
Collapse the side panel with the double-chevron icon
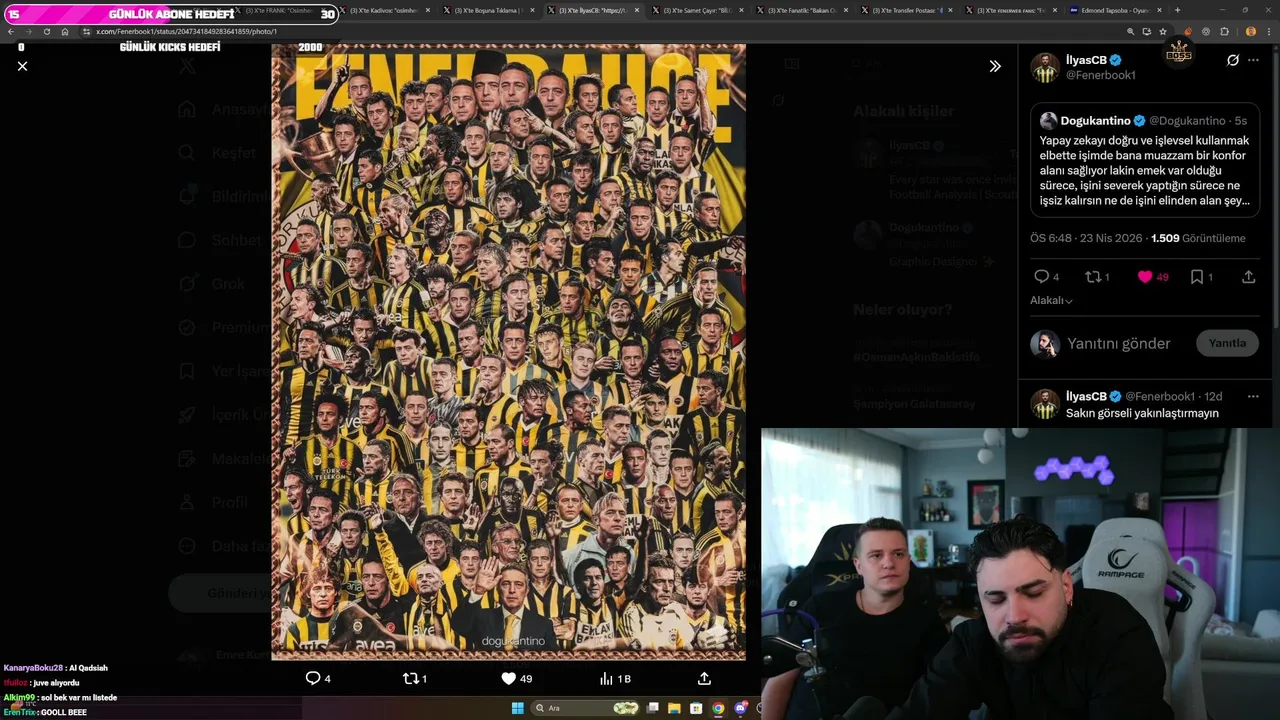pyautogui.click(x=995, y=66)
